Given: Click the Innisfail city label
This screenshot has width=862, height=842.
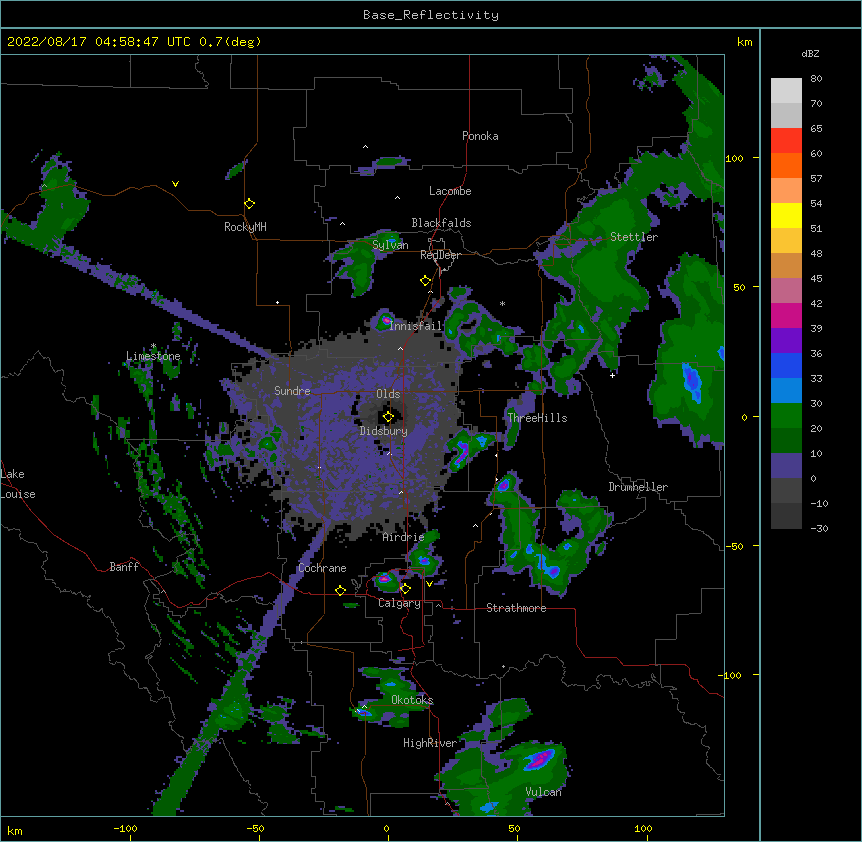Looking at the screenshot, I should tap(416, 326).
